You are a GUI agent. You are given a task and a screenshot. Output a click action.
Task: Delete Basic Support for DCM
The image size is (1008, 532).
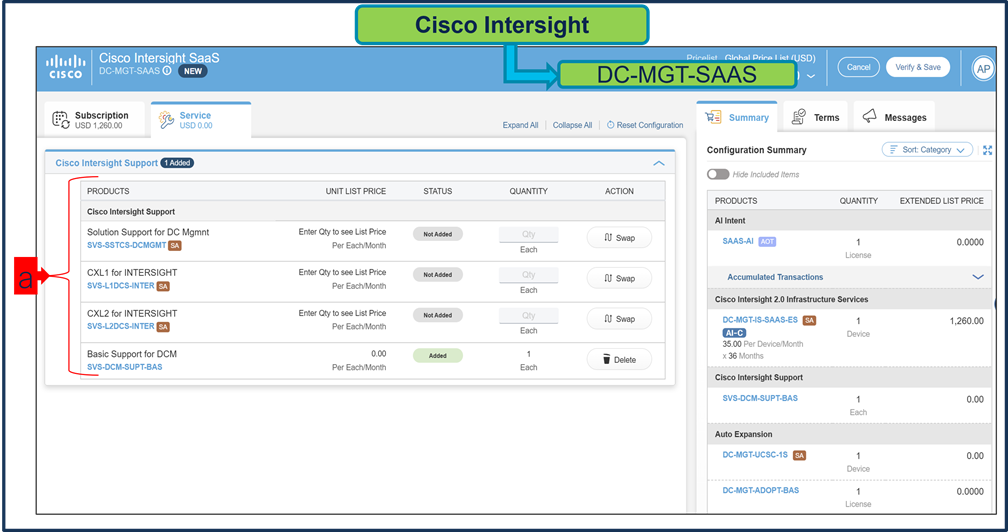619,360
